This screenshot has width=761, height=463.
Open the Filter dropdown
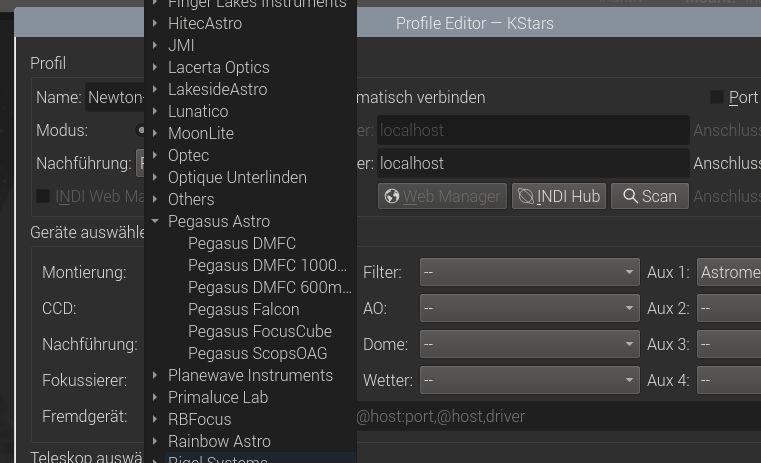tap(529, 272)
